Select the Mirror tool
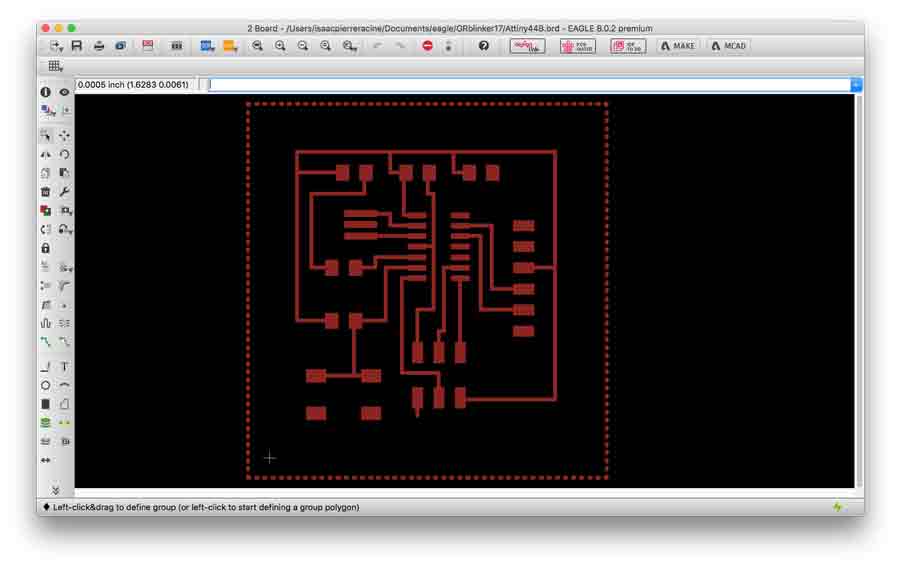 coord(45,154)
